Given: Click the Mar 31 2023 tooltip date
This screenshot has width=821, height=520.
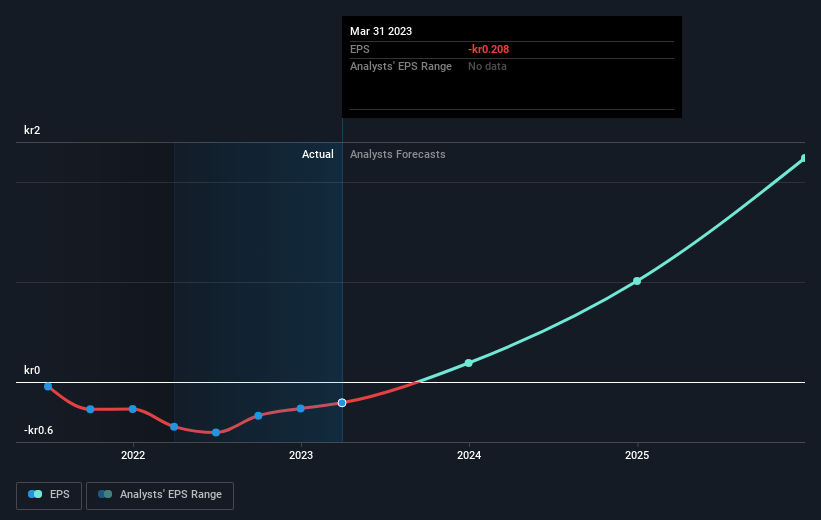Looking at the screenshot, I should tap(381, 31).
